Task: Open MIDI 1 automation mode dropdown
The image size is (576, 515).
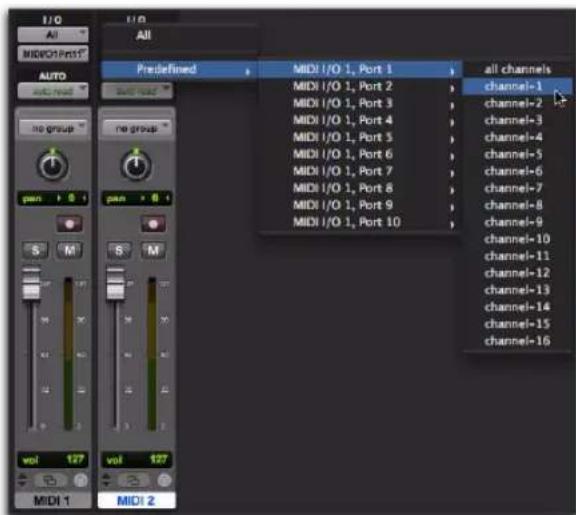Action: tap(53, 91)
